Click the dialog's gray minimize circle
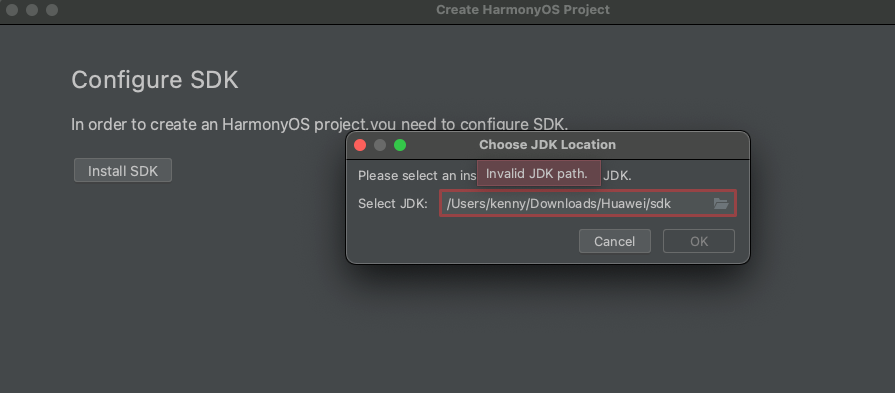Screen dimensions: 895x393 pos(380,145)
